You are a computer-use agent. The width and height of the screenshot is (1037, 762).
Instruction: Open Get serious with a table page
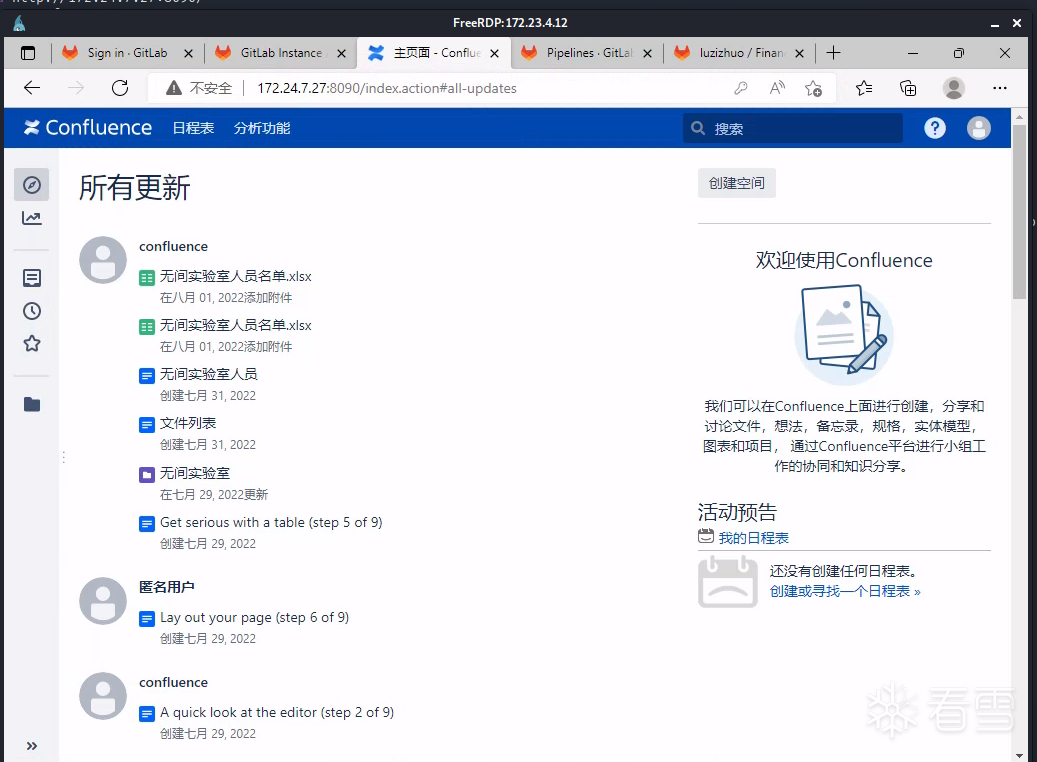[x=271, y=523]
